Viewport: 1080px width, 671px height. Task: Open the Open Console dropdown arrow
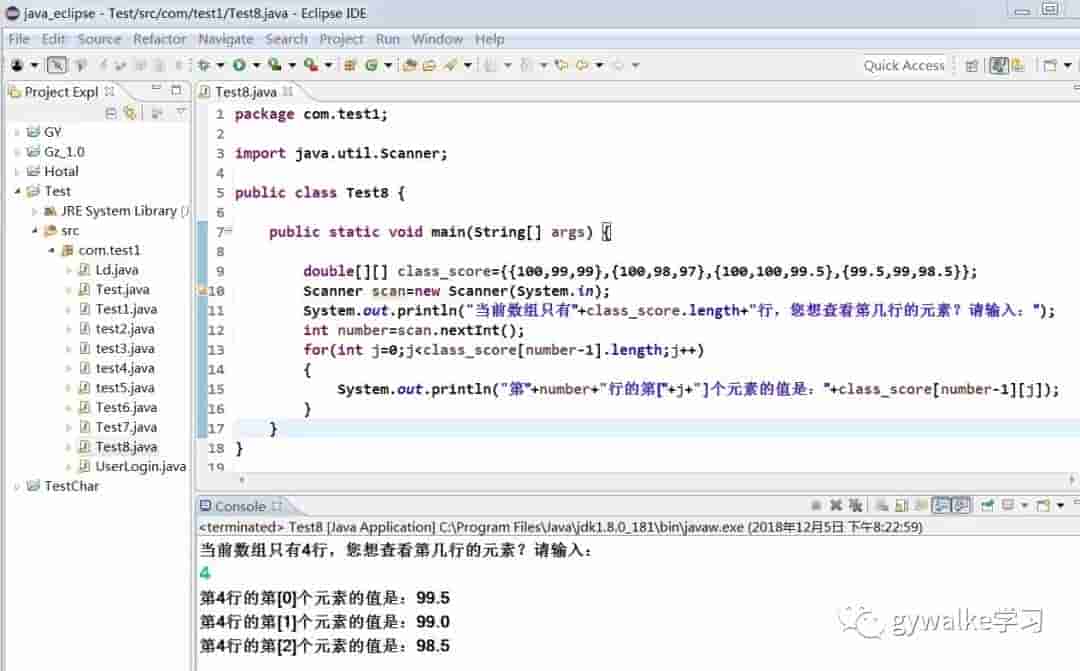(1060, 506)
